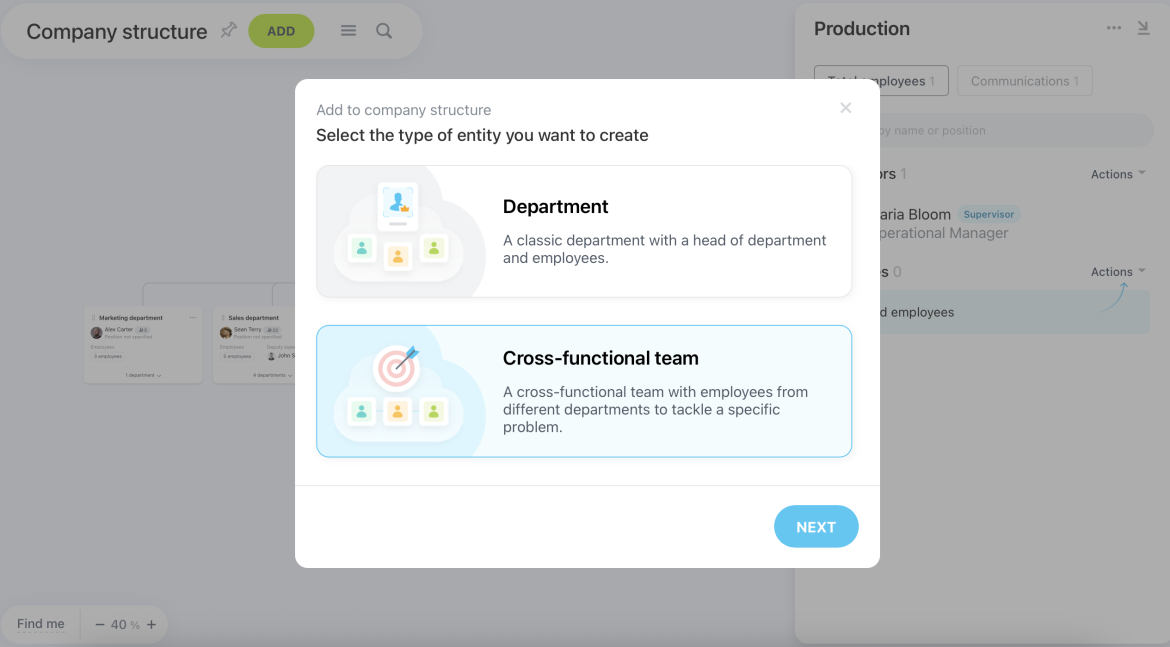Zoom in using the plus icon
Viewport: 1170px width, 647px height.
(x=151, y=624)
